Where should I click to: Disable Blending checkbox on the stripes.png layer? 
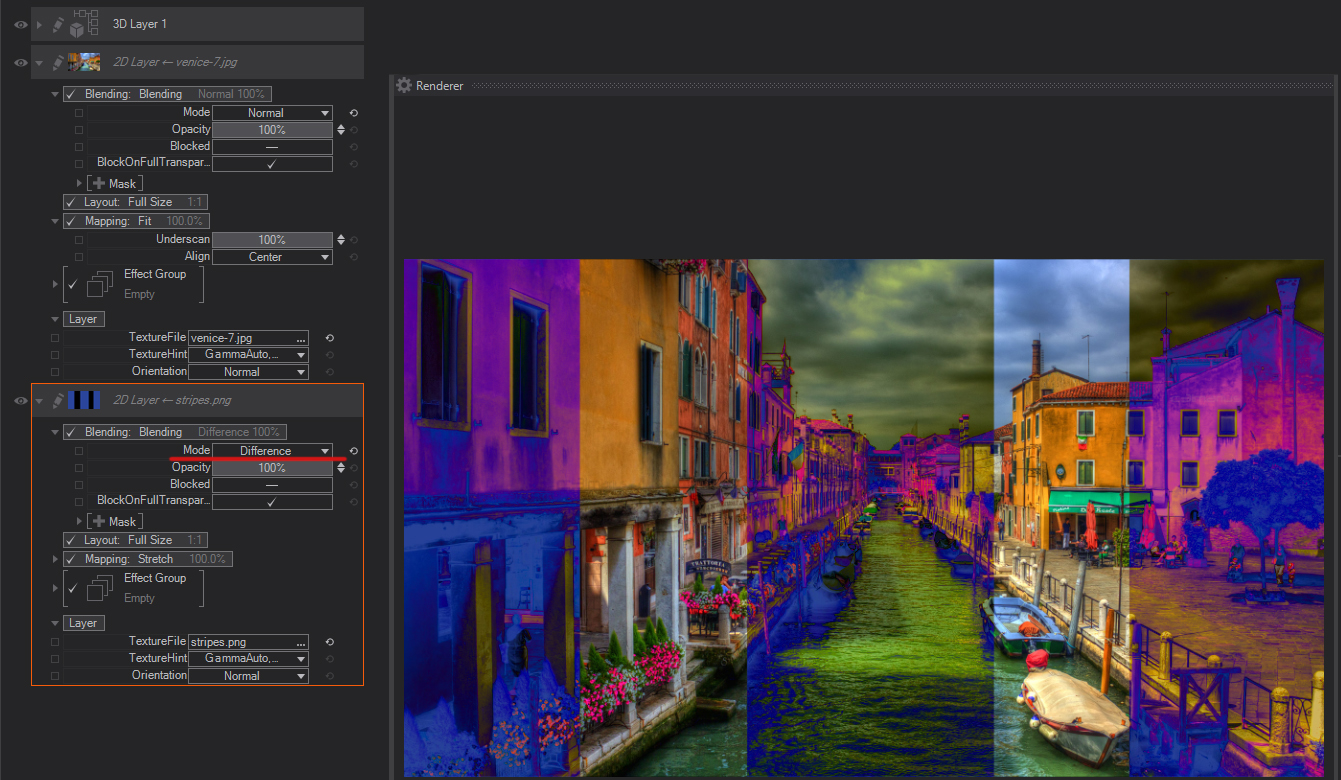[71, 432]
